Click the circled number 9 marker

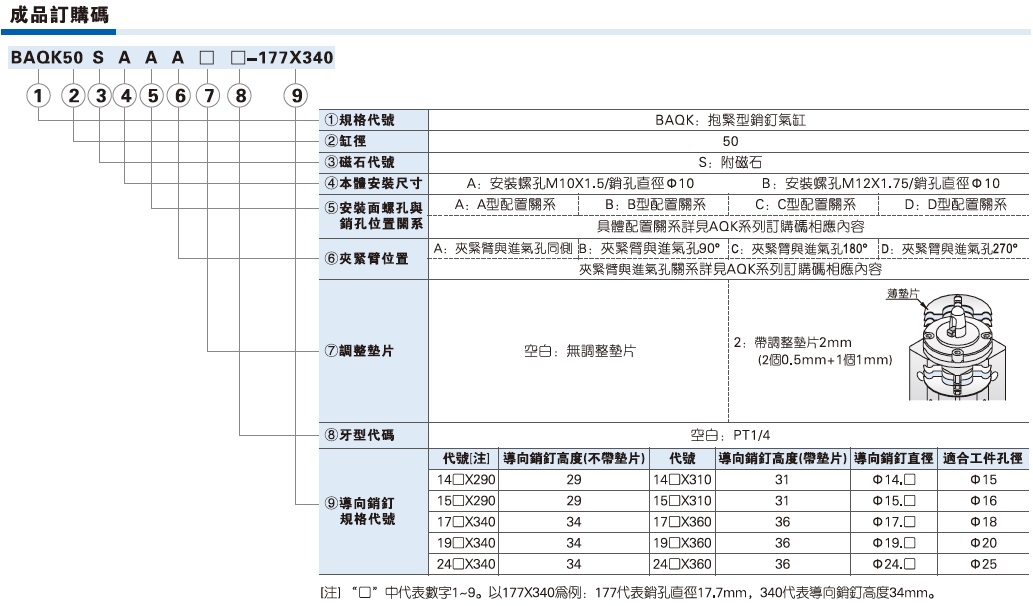pyautogui.click(x=296, y=96)
